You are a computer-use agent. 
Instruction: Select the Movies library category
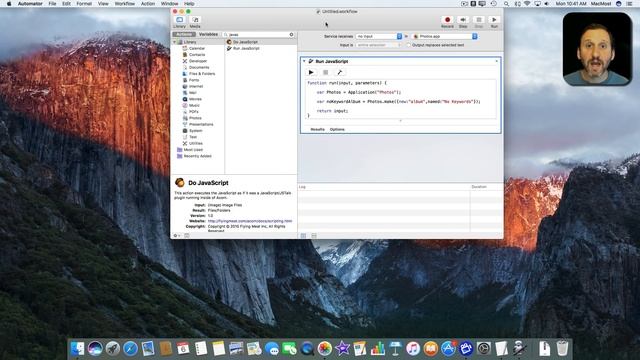pos(195,99)
